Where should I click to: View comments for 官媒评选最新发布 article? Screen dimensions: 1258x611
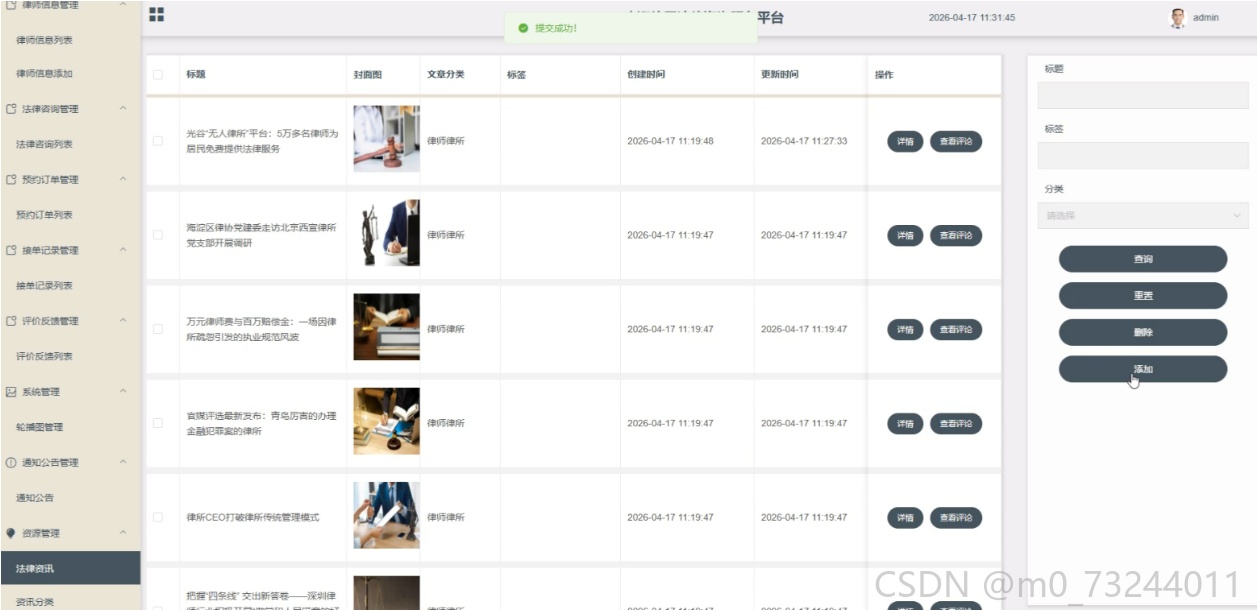[956, 423]
